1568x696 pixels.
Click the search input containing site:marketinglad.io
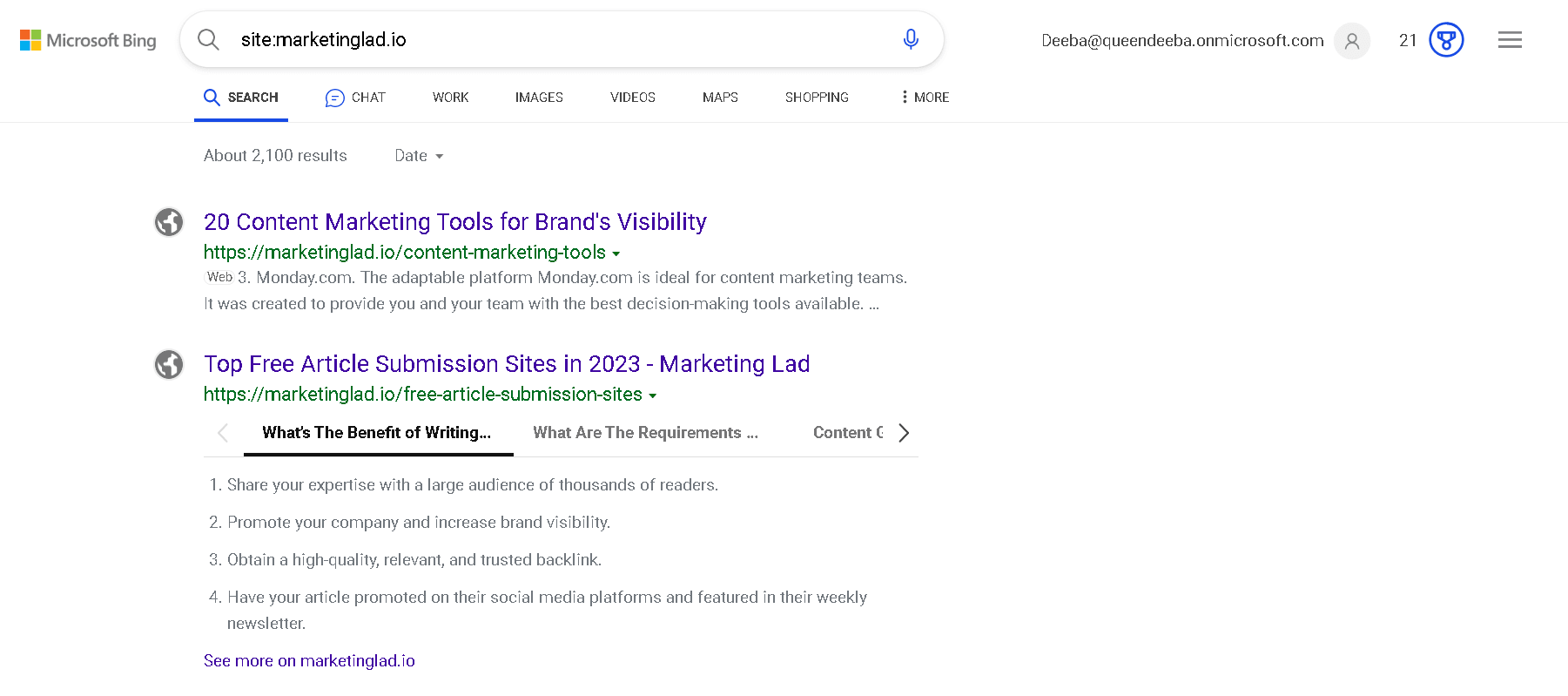click(562, 40)
